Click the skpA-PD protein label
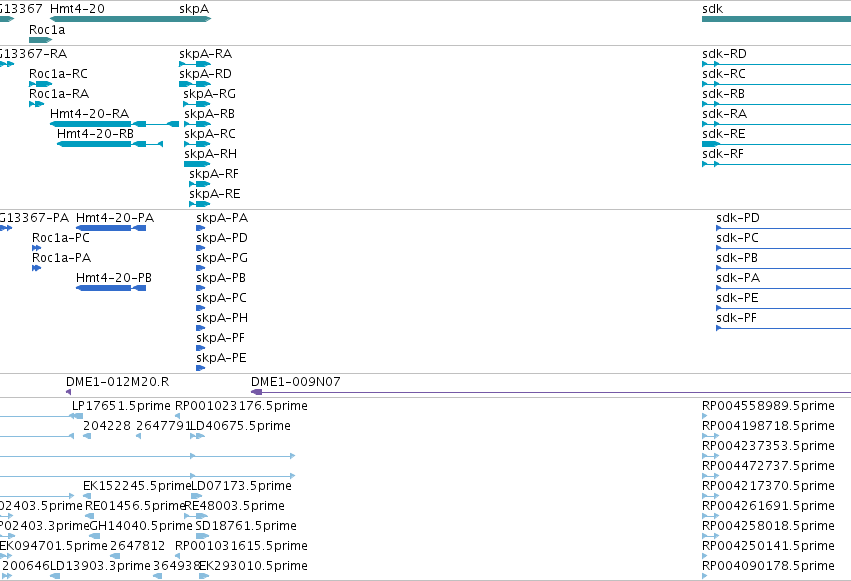 coord(222,238)
